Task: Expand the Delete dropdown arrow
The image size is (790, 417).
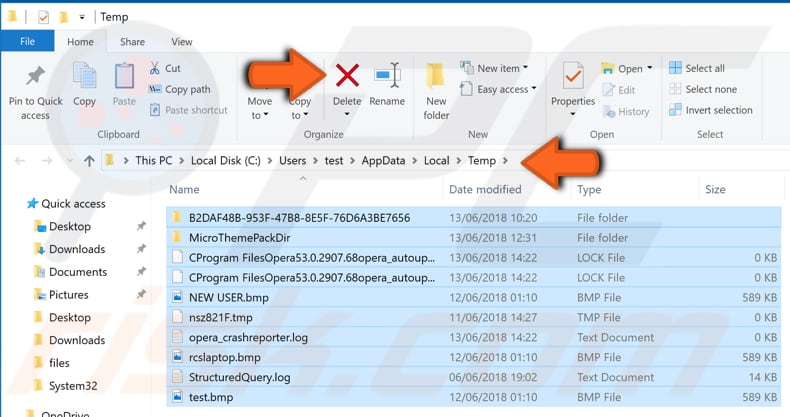Action: tap(347, 114)
